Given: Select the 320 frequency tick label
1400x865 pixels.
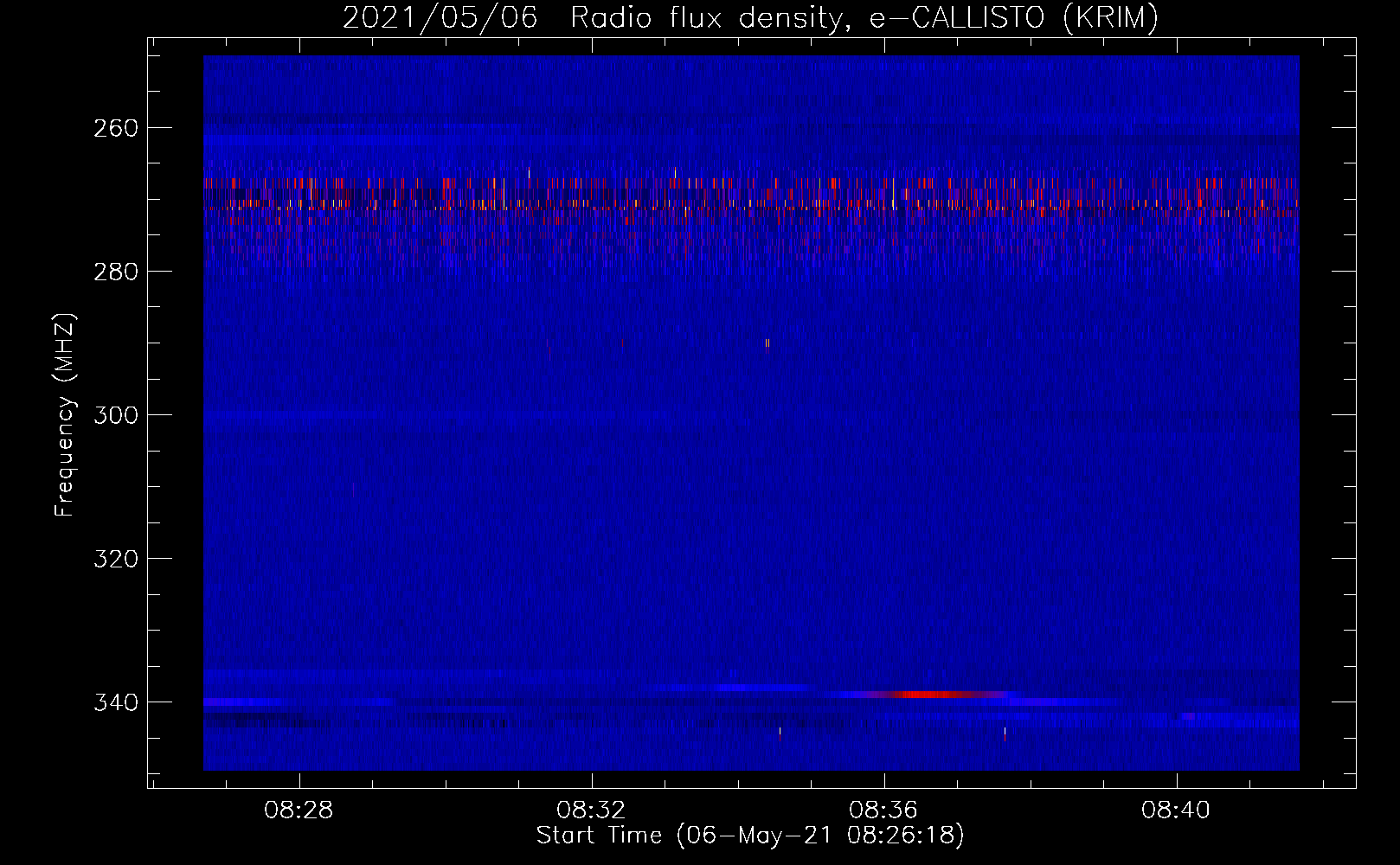Looking at the screenshot, I should 115,559.
